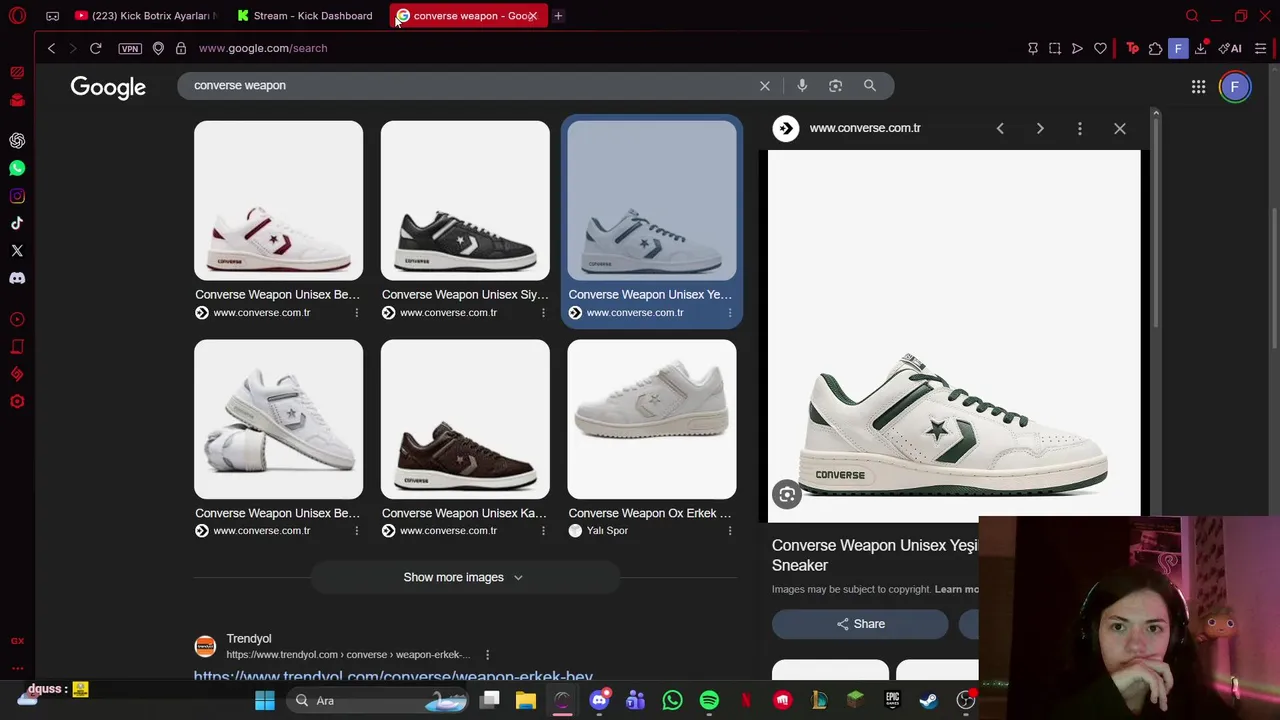This screenshot has width=1280, height=720.
Task: Visit www.converse.com.tr from preview header
Action: [865, 128]
